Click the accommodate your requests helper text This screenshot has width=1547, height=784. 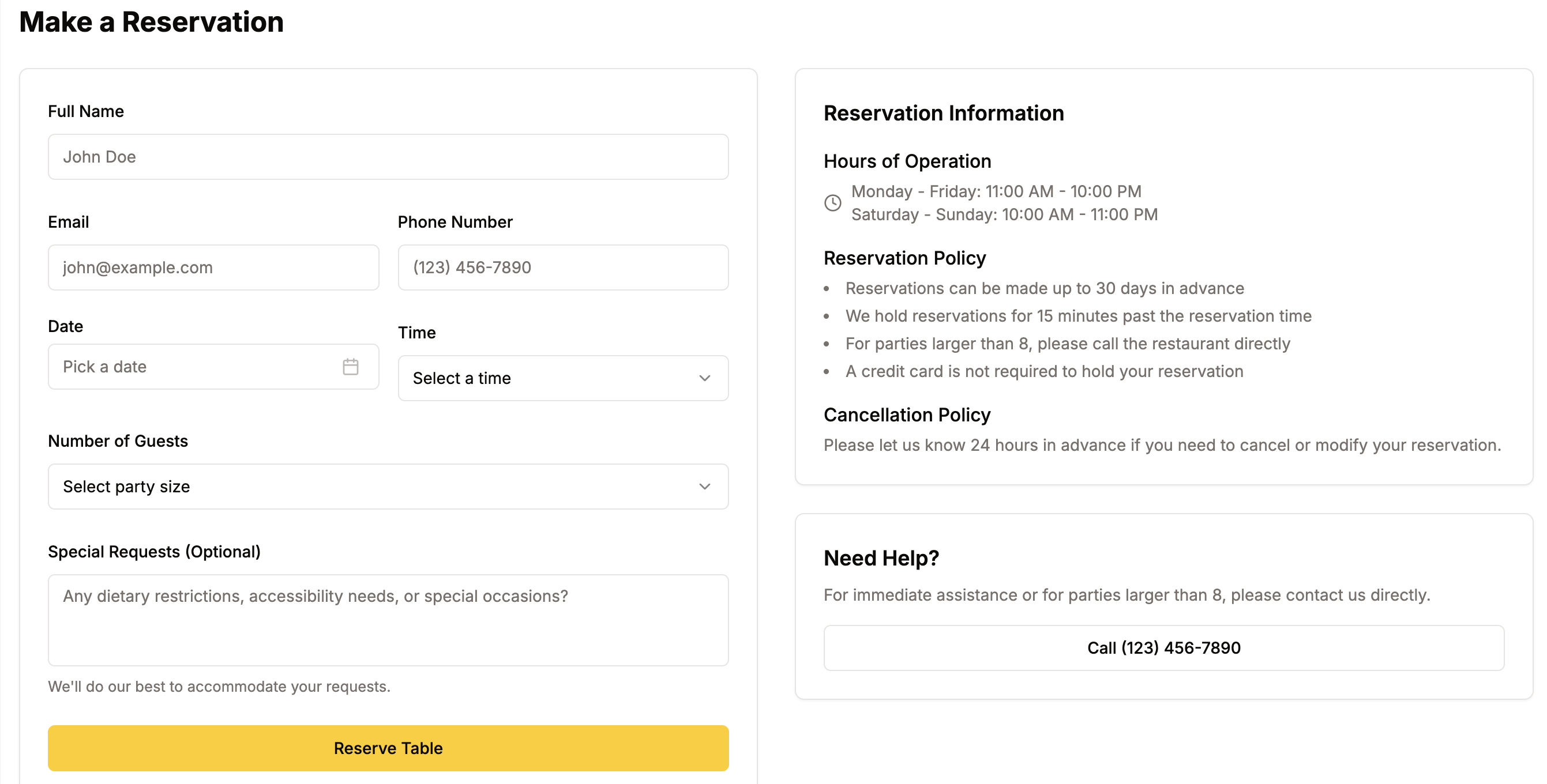coord(219,686)
